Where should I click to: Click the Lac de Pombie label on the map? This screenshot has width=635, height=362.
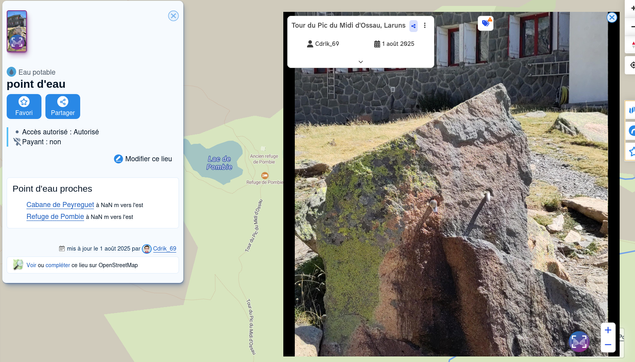click(219, 163)
